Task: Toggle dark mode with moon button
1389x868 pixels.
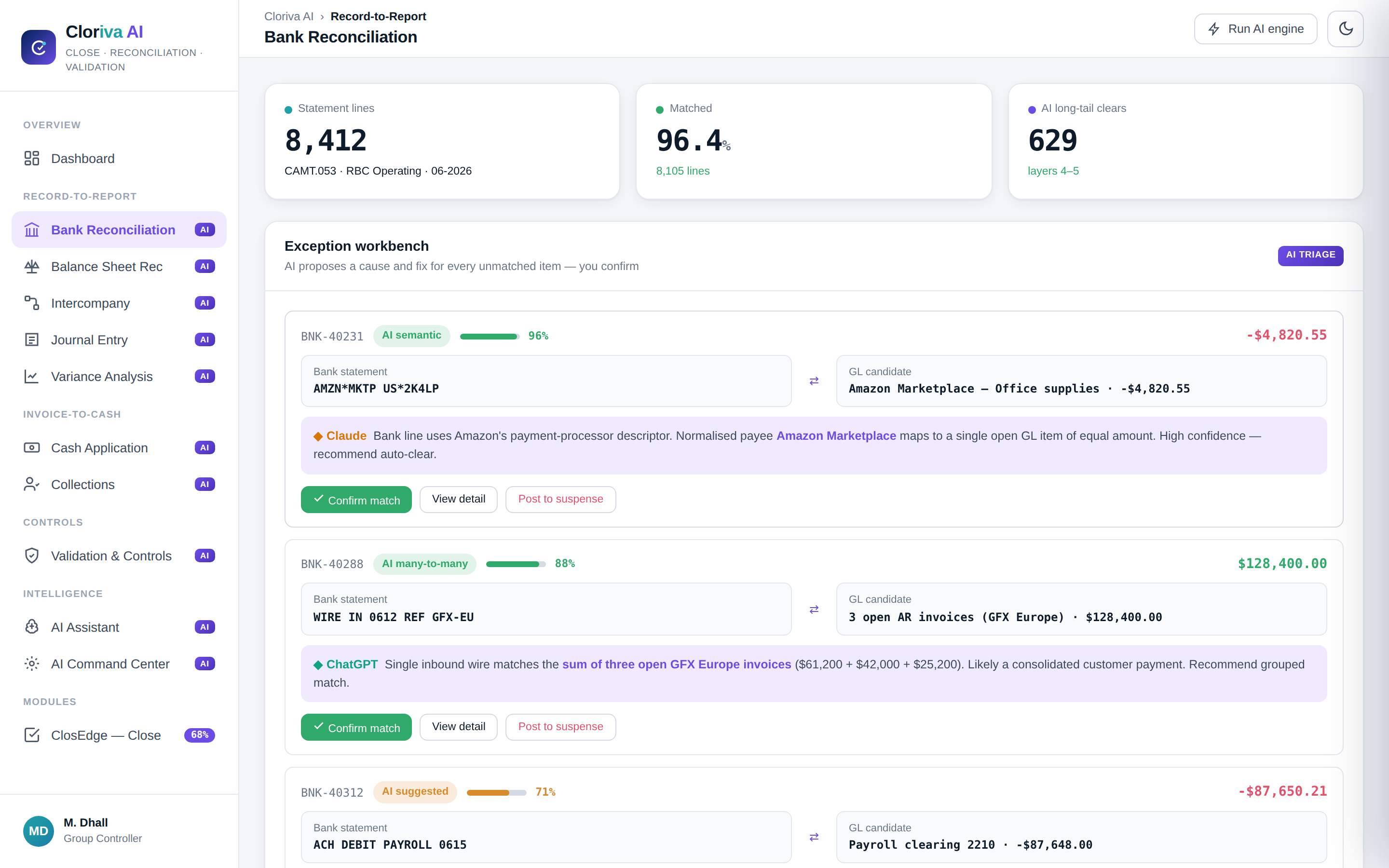Action: (x=1346, y=29)
